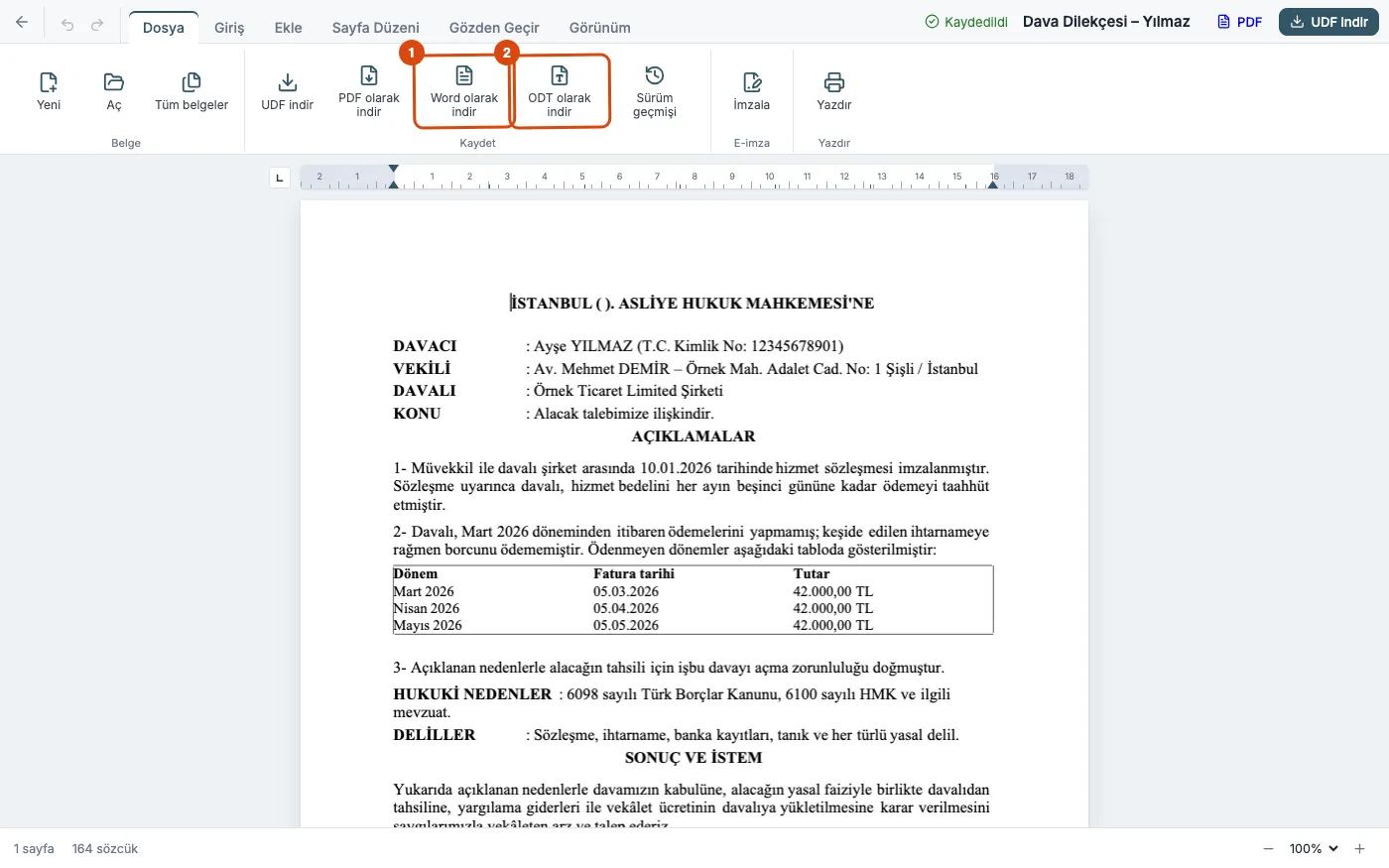
Task: Open the Görünüm tab
Action: 600,28
